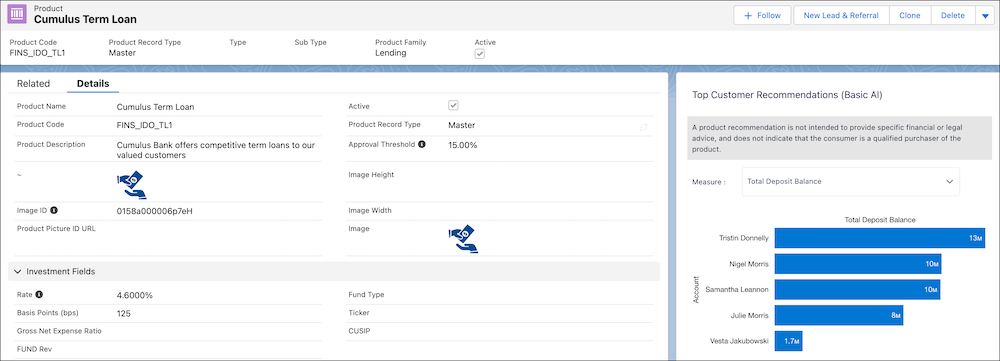Click the Delete button

click(x=953, y=15)
